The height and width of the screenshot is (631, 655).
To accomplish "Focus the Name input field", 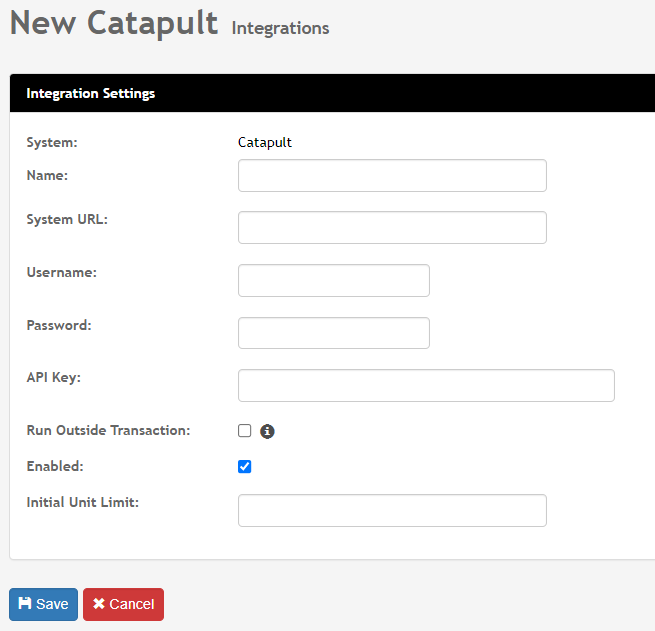I will click(x=392, y=175).
